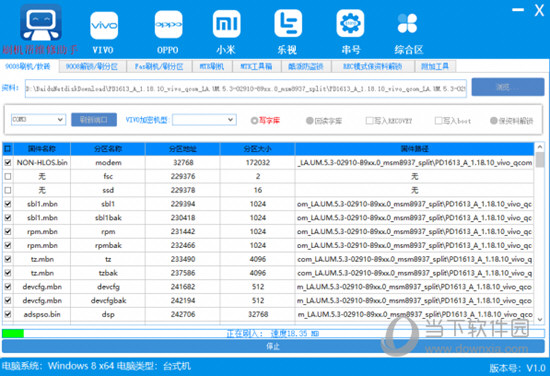
Task: Click the table scrollbar up arrow
Action: click(x=540, y=147)
